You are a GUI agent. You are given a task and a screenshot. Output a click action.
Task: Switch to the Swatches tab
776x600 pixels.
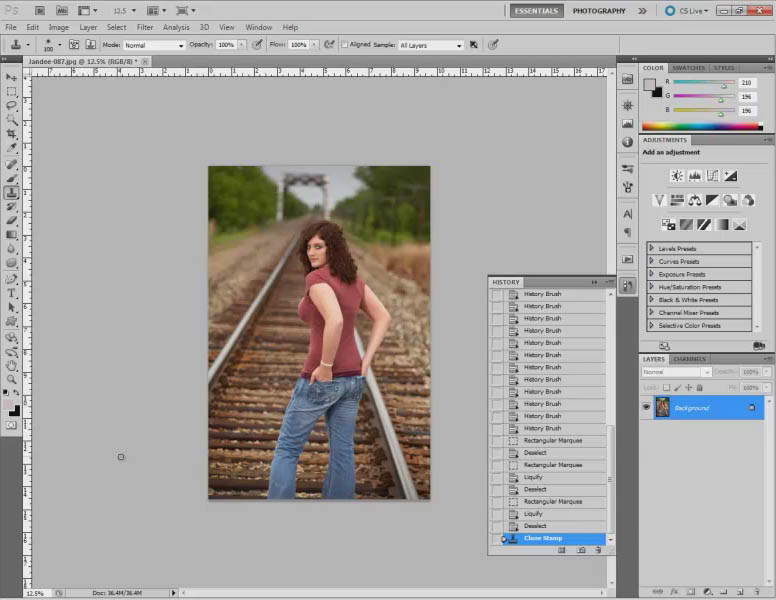688,68
